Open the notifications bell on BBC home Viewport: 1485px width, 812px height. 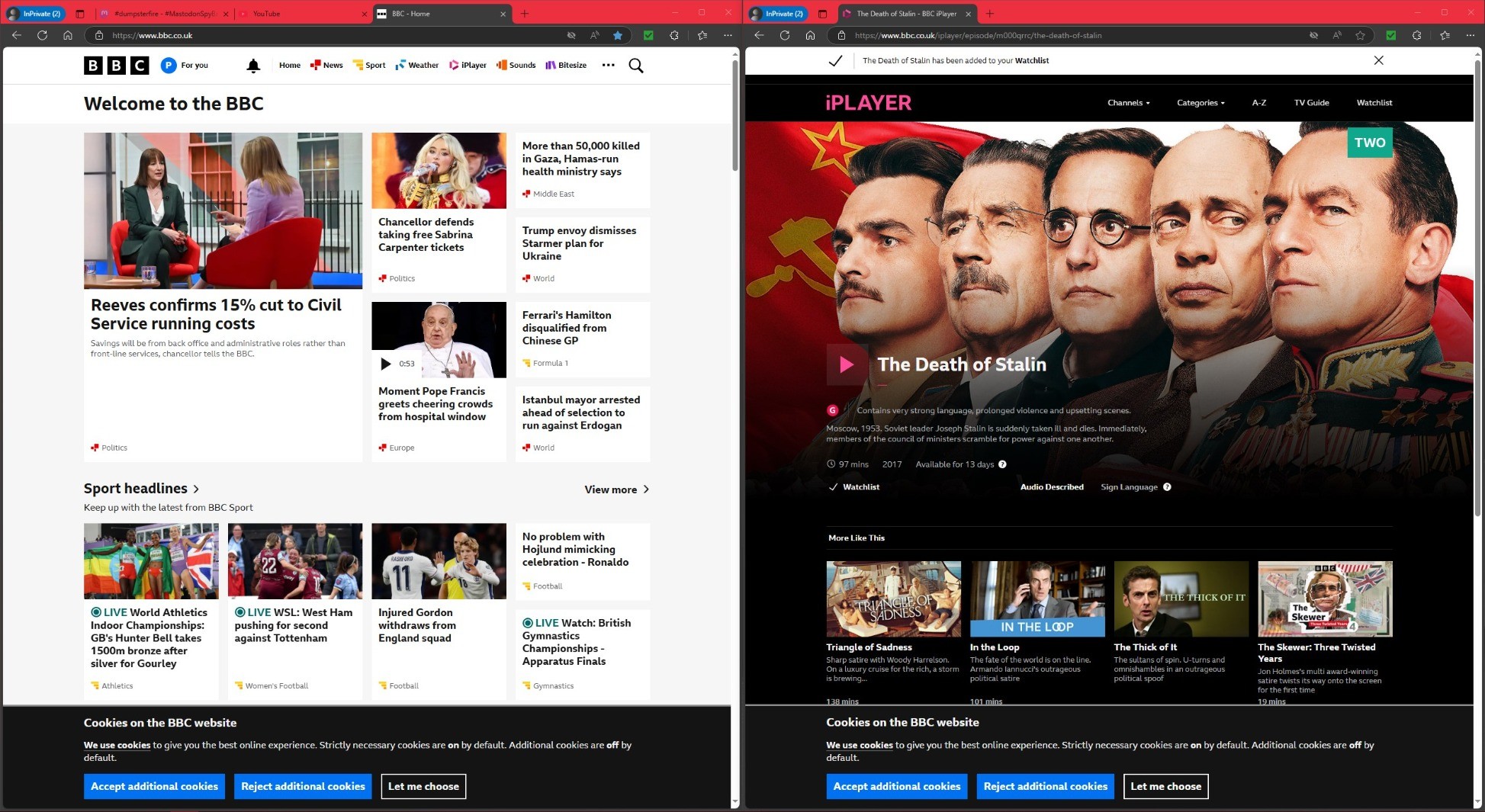[x=253, y=66]
